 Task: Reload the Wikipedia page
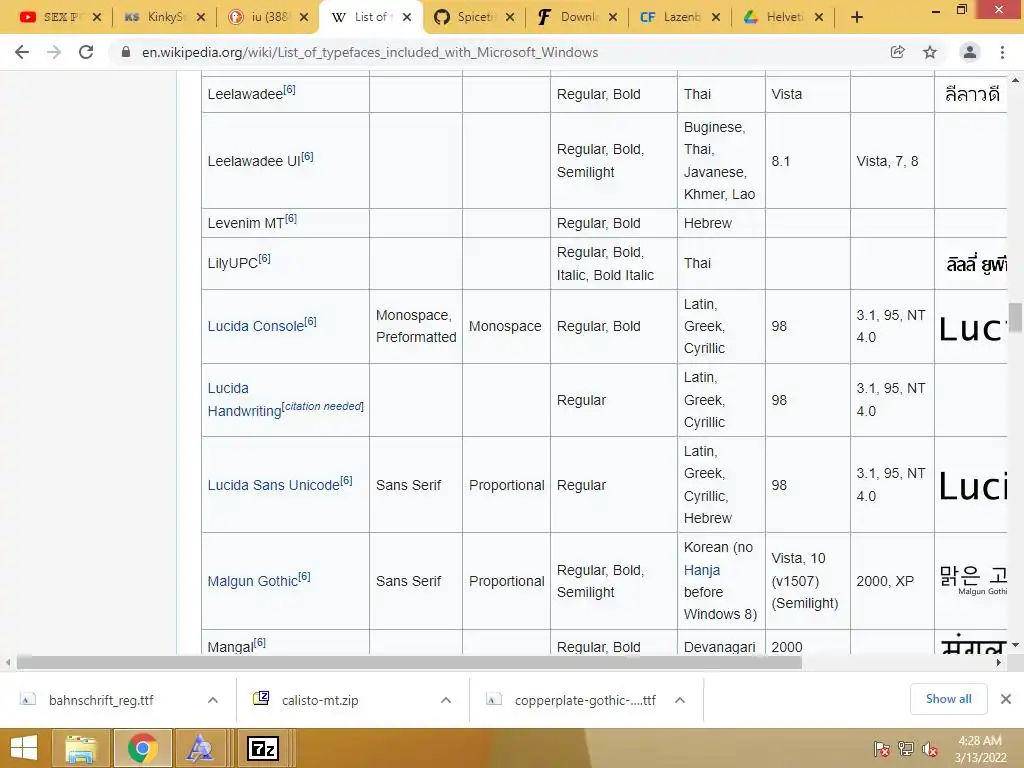pyautogui.click(x=86, y=52)
